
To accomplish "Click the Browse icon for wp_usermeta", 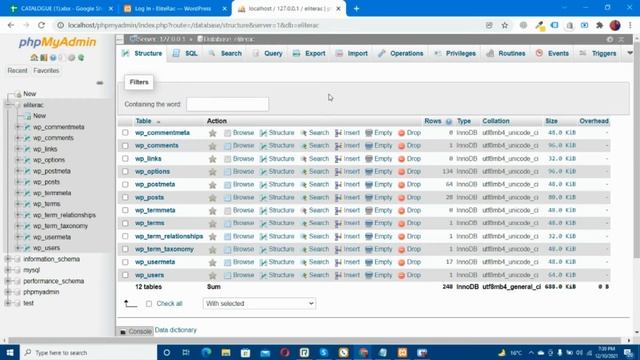I will coord(227,262).
